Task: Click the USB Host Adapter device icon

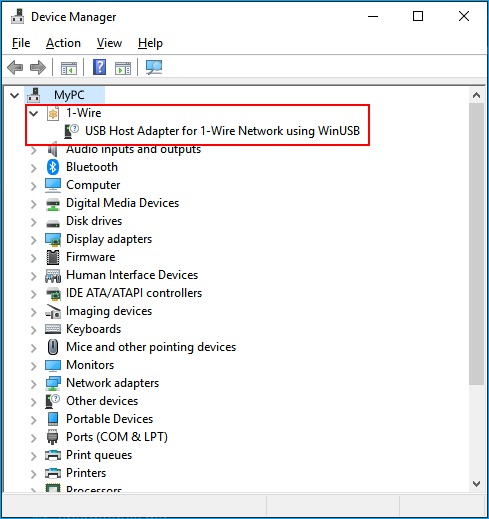Action: point(71,131)
